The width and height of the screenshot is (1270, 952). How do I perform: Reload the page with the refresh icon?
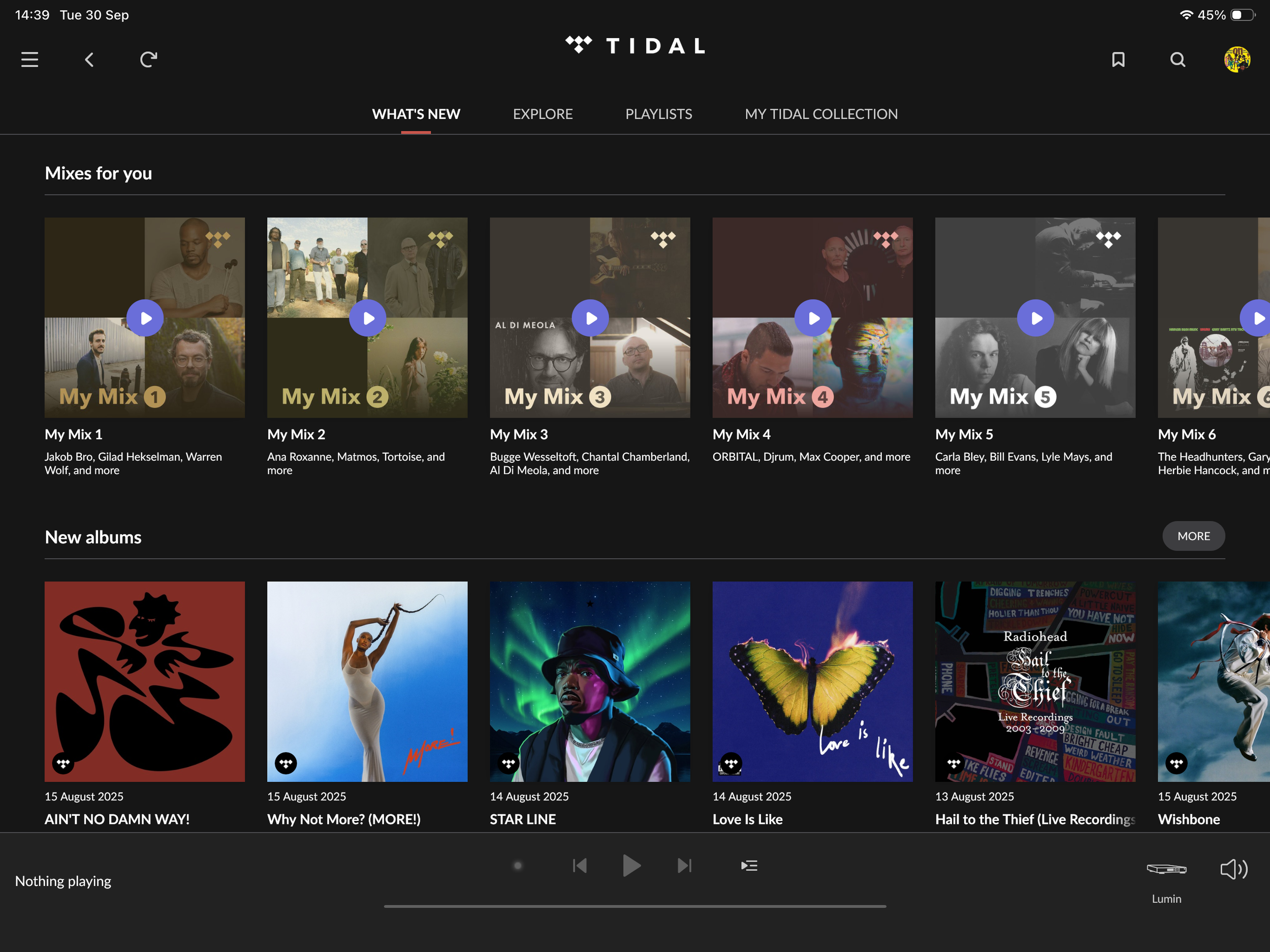[149, 60]
